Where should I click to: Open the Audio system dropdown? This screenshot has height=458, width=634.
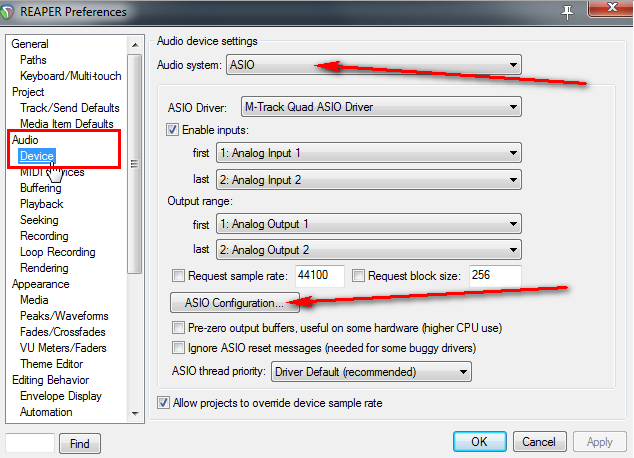point(374,65)
